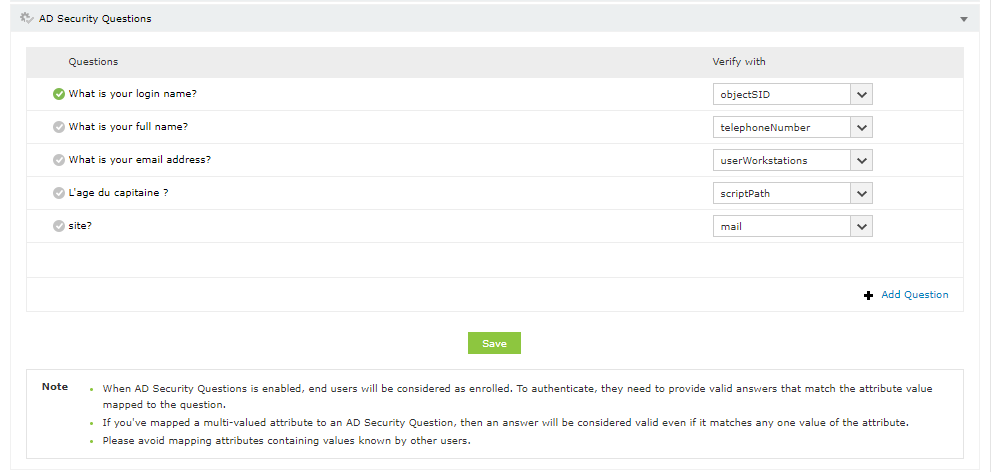Open the objectSID attribute dropdown
Image resolution: width=991 pixels, height=472 pixels.
pos(862,95)
